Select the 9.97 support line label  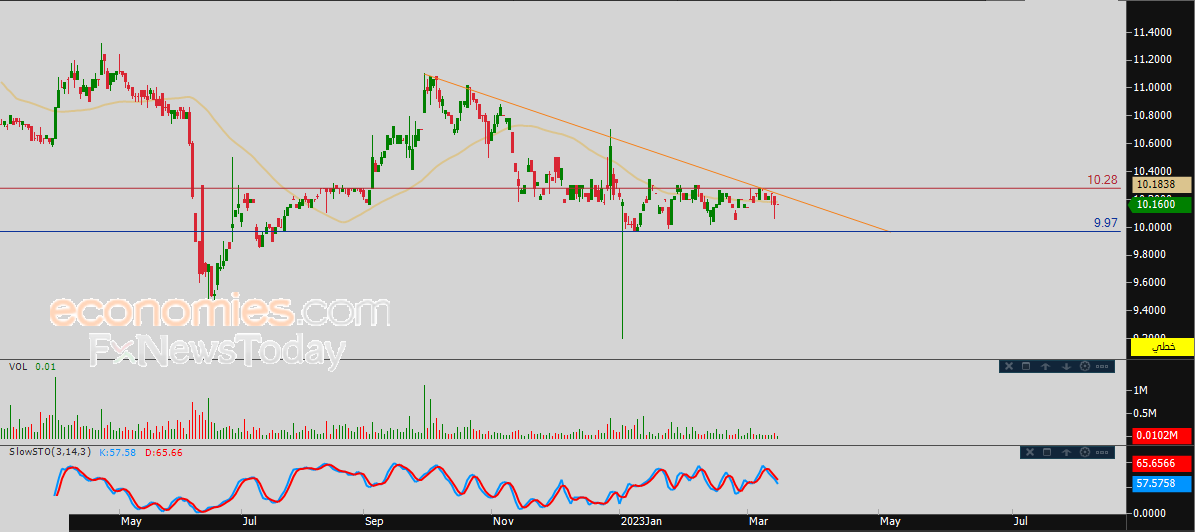click(1107, 224)
